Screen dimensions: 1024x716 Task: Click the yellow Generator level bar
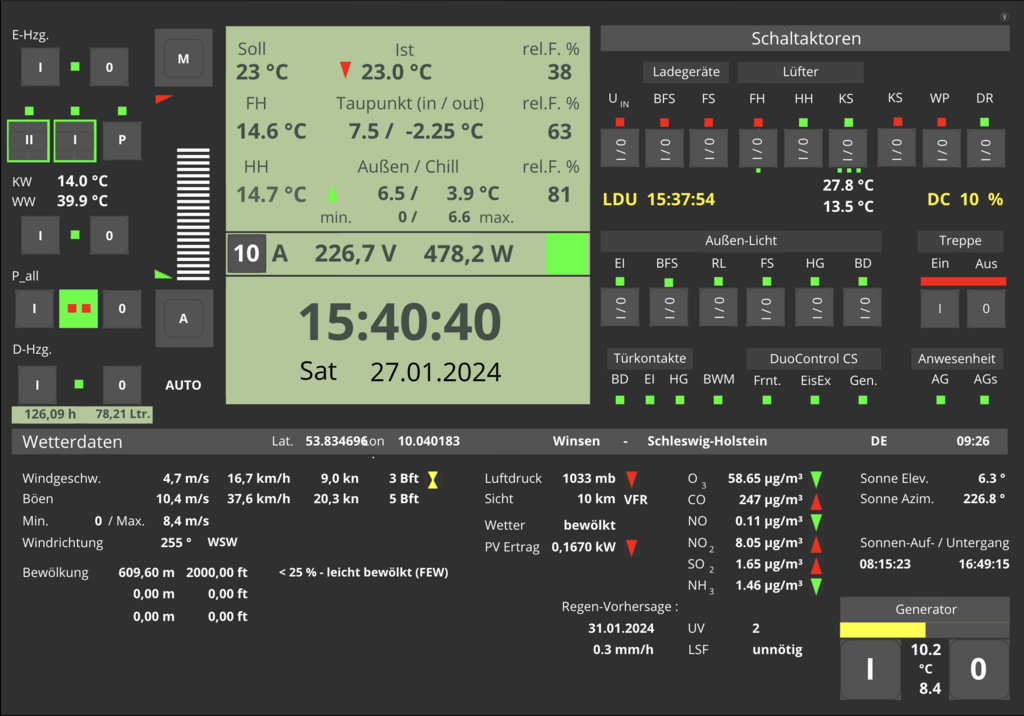pos(882,630)
